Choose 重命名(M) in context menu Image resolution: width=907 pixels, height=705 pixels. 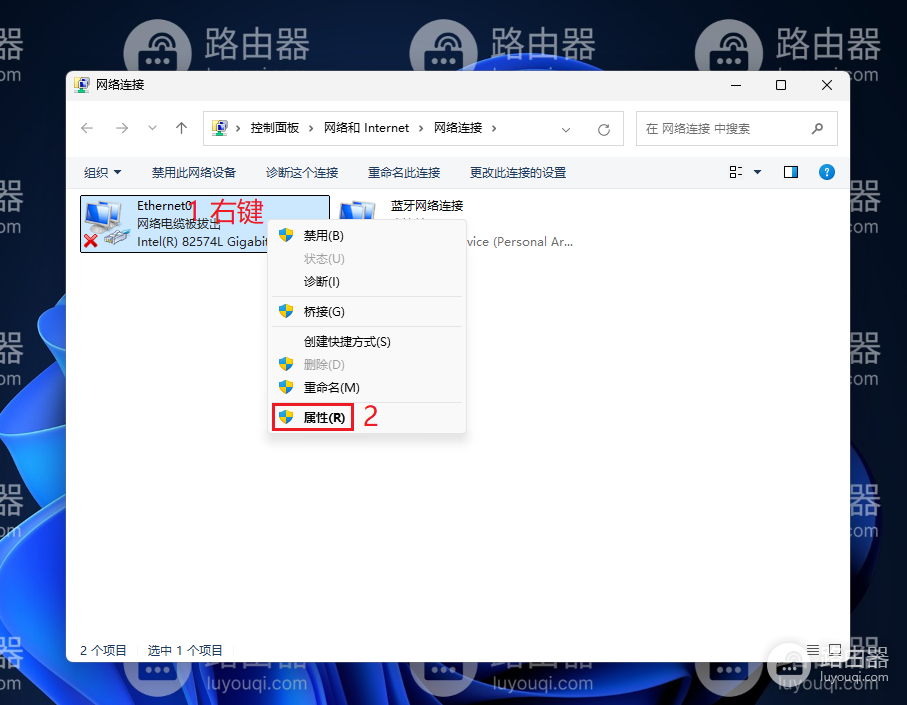[x=367, y=387]
